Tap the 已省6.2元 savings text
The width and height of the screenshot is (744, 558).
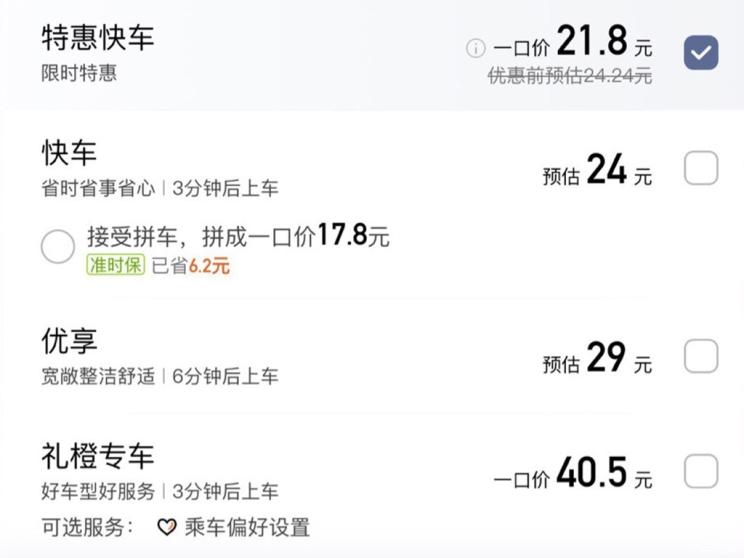point(190,266)
